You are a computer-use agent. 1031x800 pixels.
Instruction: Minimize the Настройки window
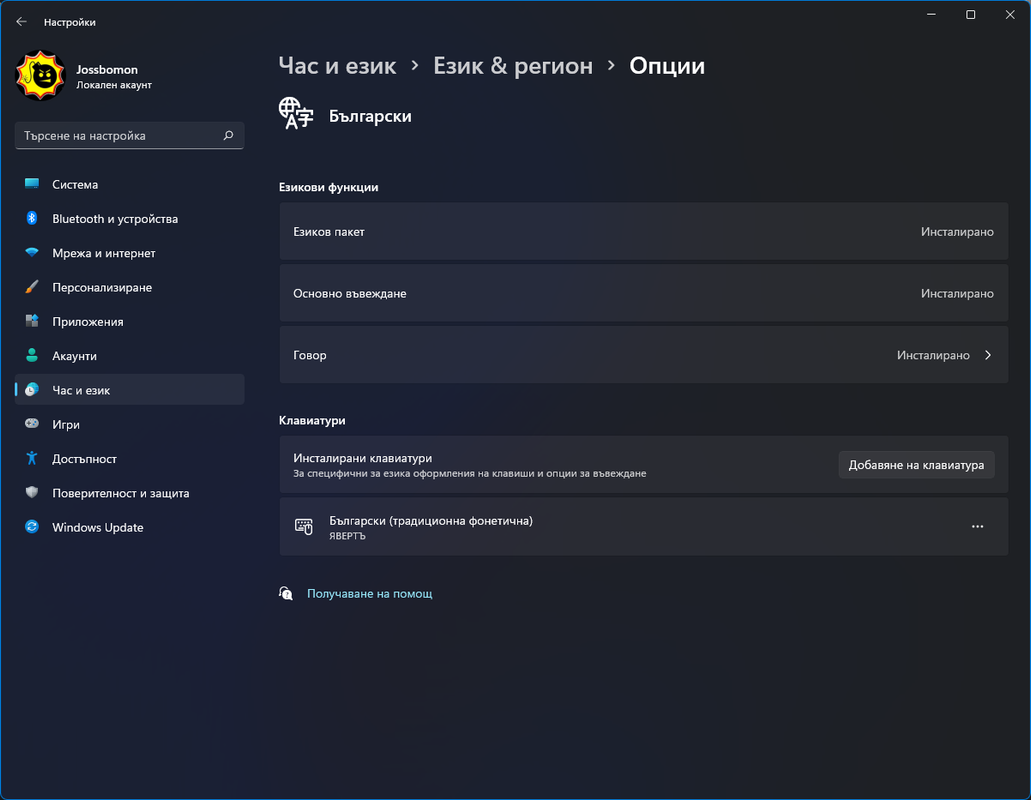931,14
